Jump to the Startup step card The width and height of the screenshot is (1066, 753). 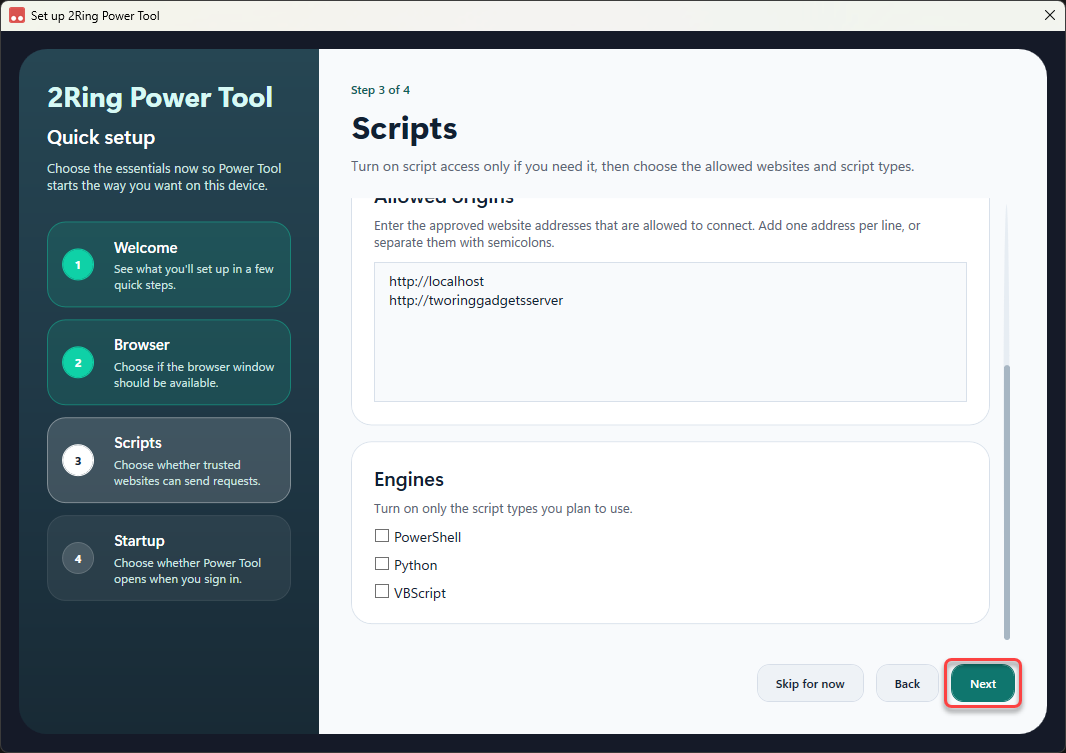coord(169,558)
